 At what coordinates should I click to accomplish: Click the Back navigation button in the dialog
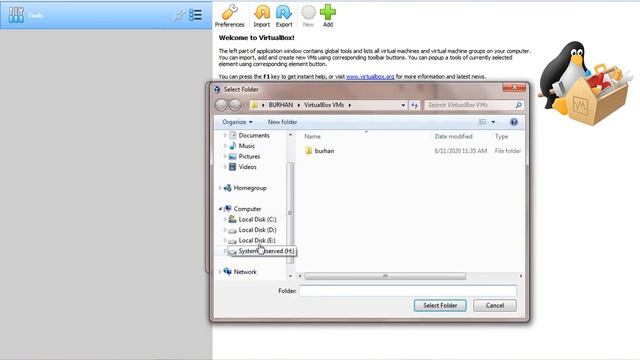coord(221,105)
